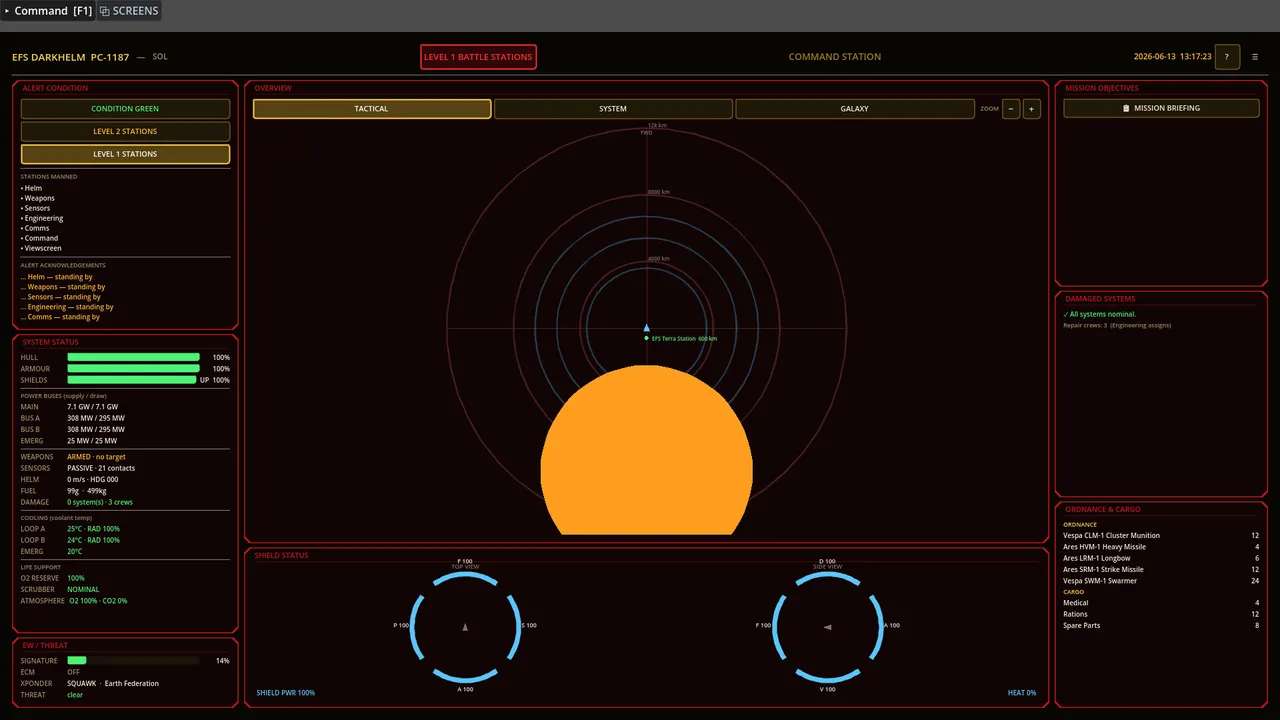Image resolution: width=1280 pixels, height=720 pixels.
Task: Switch to the SYSTEM overview tab
Action: (x=613, y=109)
